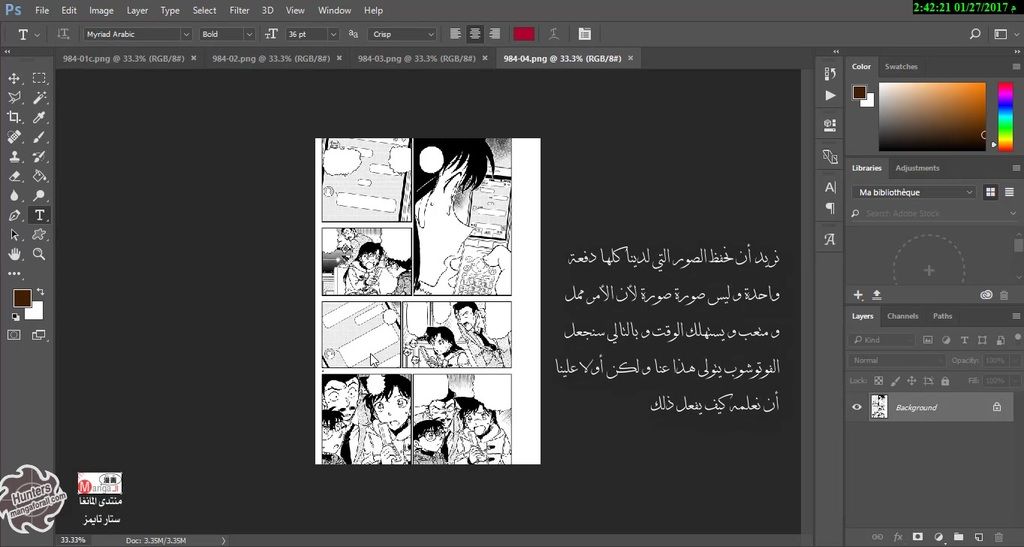Viewport: 1024px width, 547px height.
Task: Open the History panel icon
Action: 830,74
